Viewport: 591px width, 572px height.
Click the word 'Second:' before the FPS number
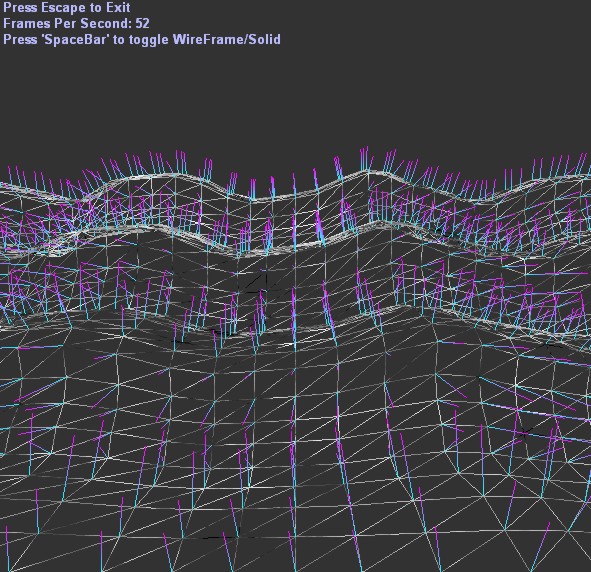coord(106,23)
